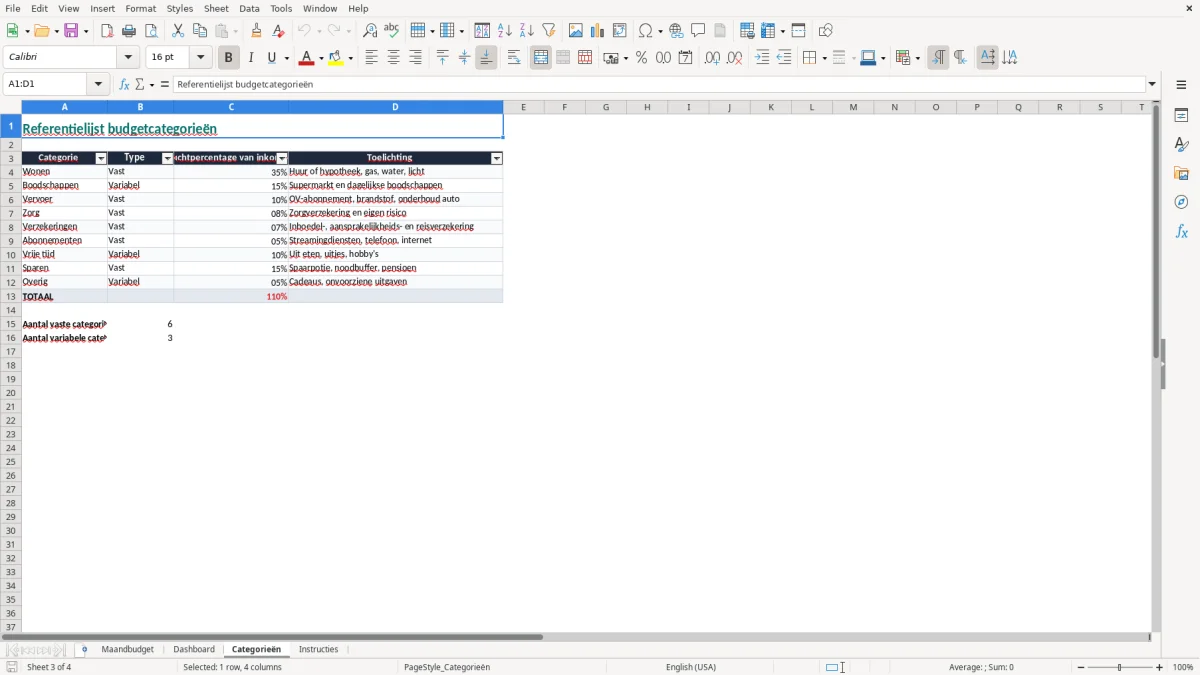Image resolution: width=1200 pixels, height=675 pixels.
Task: Click column D header
Action: [395, 107]
